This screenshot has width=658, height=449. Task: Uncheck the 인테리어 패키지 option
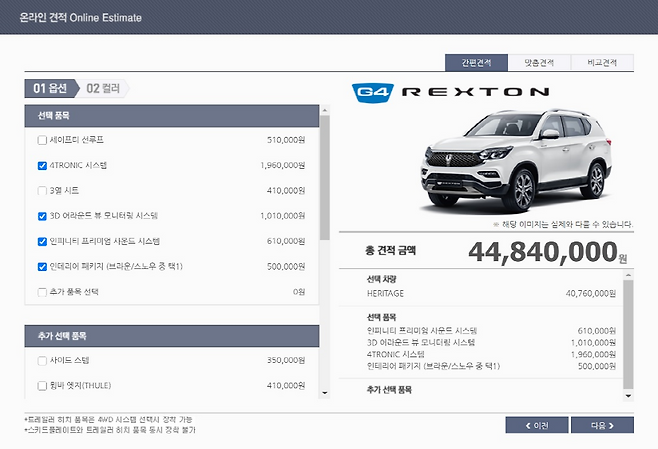(x=42, y=266)
